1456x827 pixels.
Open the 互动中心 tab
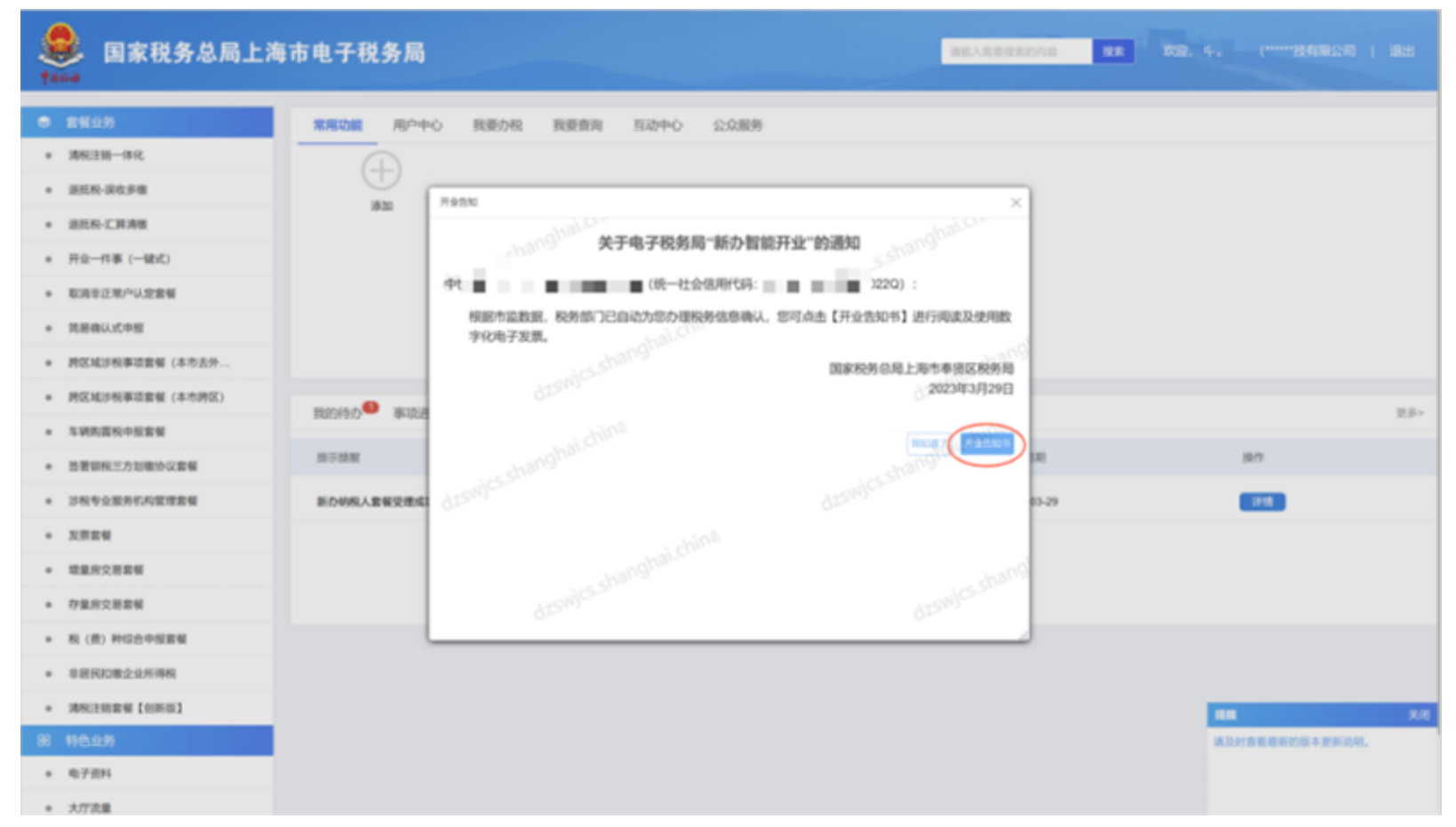pos(657,125)
